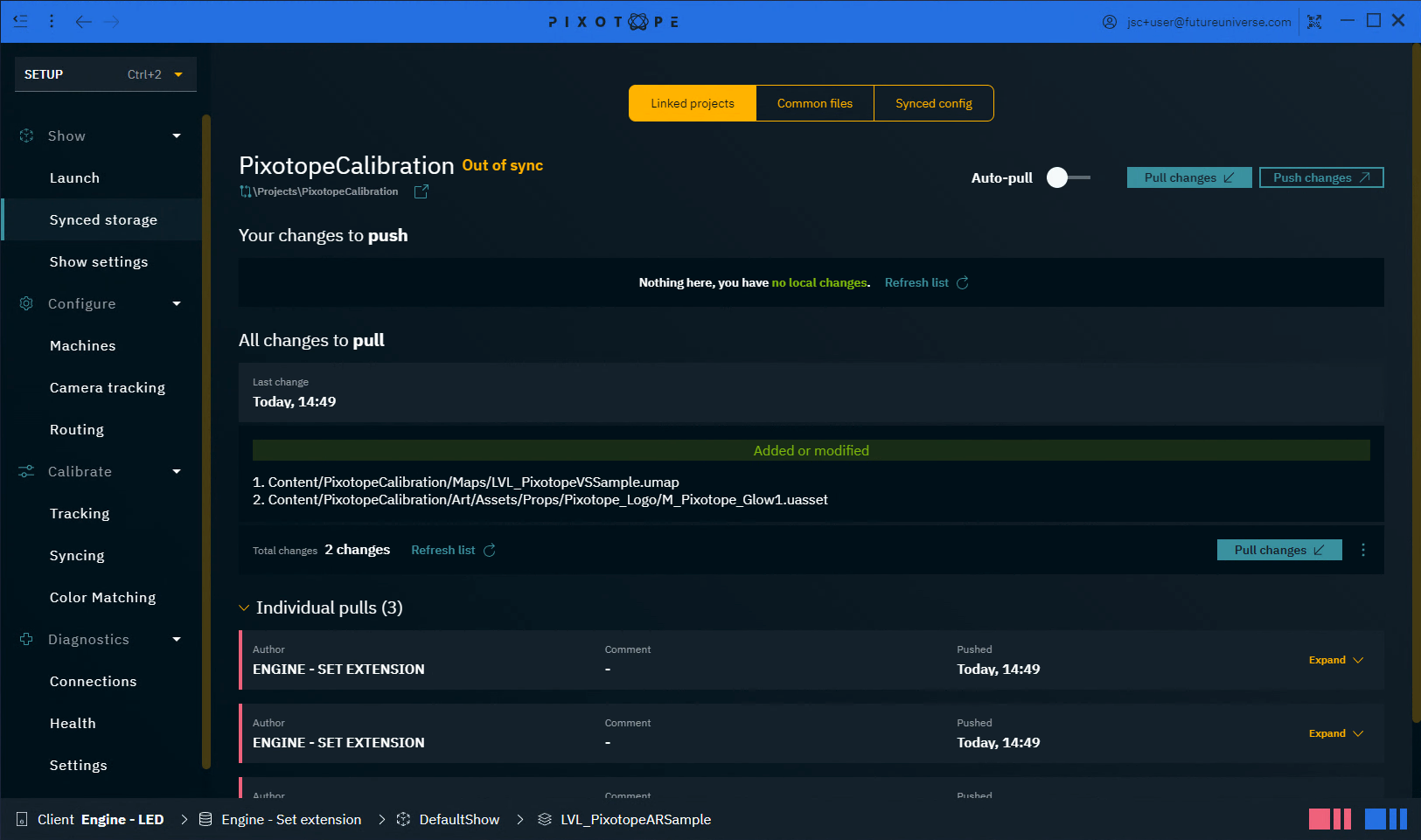Viewport: 1421px width, 840px height.
Task: Click Engine - Set extension in footer
Action: 291,819
